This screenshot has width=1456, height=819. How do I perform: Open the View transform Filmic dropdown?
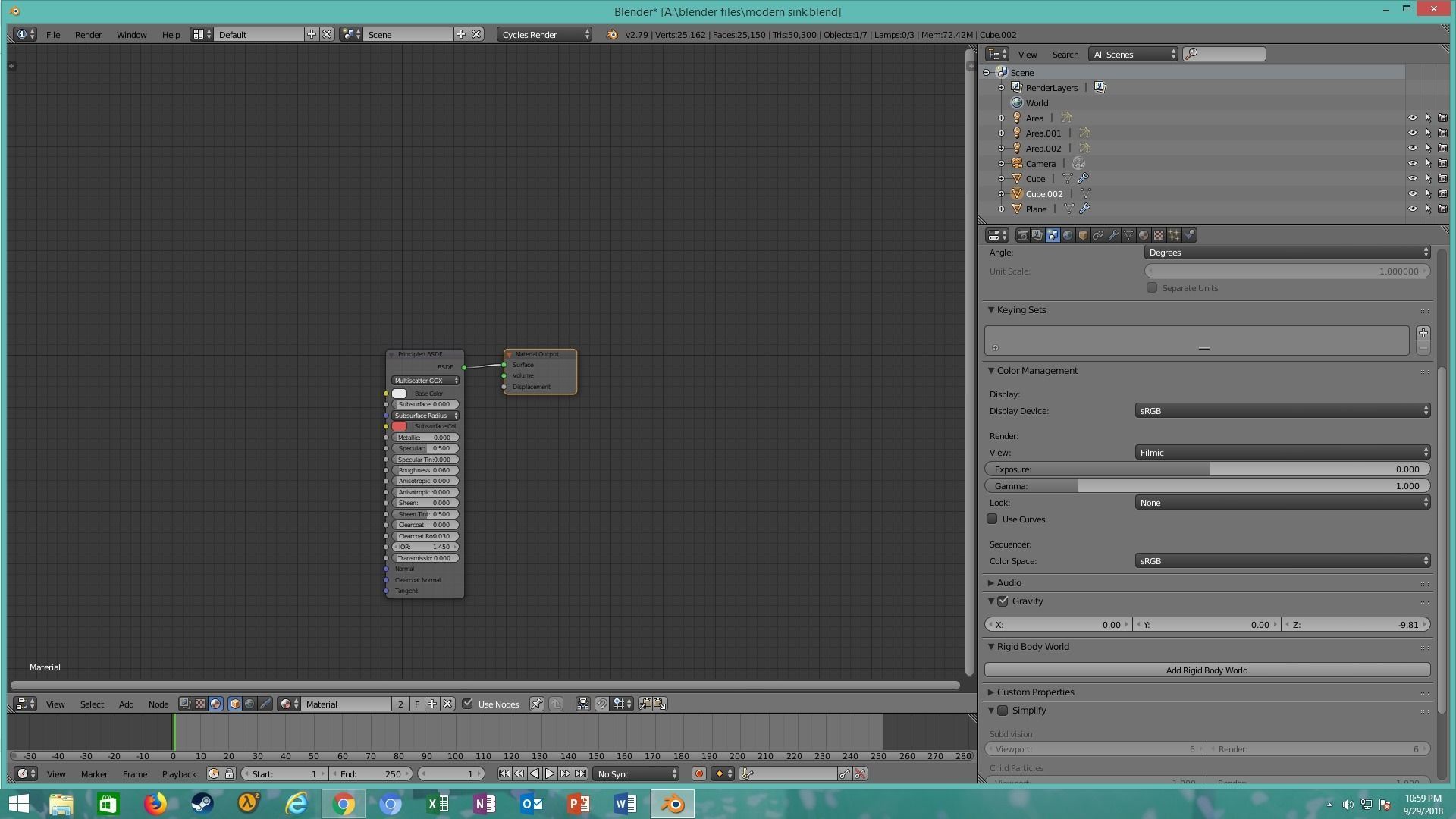(1282, 453)
